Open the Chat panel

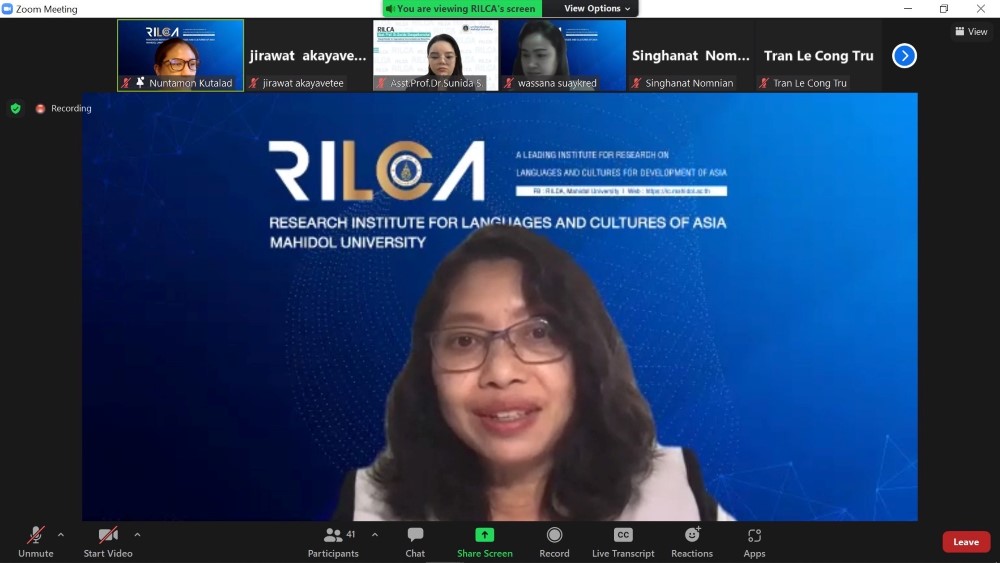pyautogui.click(x=415, y=542)
